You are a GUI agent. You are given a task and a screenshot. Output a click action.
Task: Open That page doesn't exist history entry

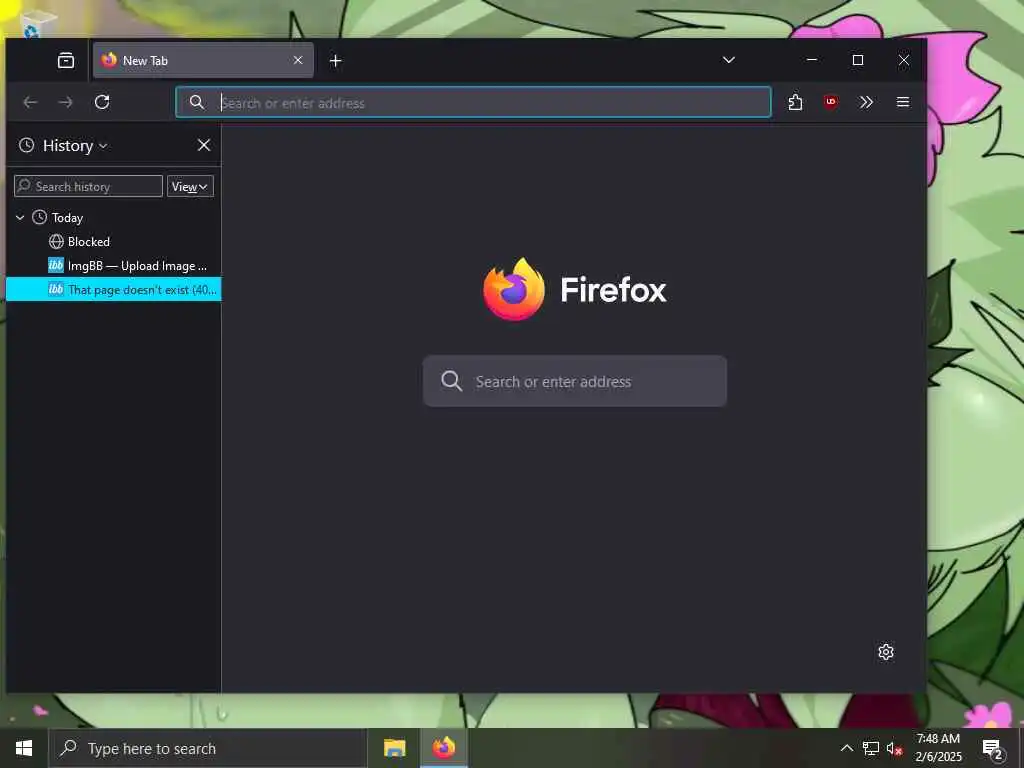point(114,289)
